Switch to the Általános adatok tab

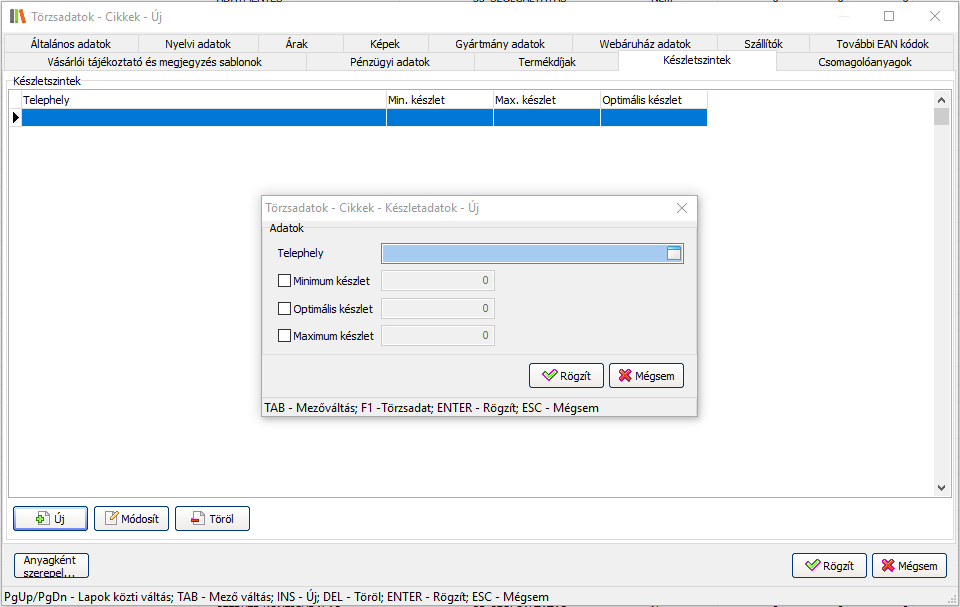click(x=70, y=44)
